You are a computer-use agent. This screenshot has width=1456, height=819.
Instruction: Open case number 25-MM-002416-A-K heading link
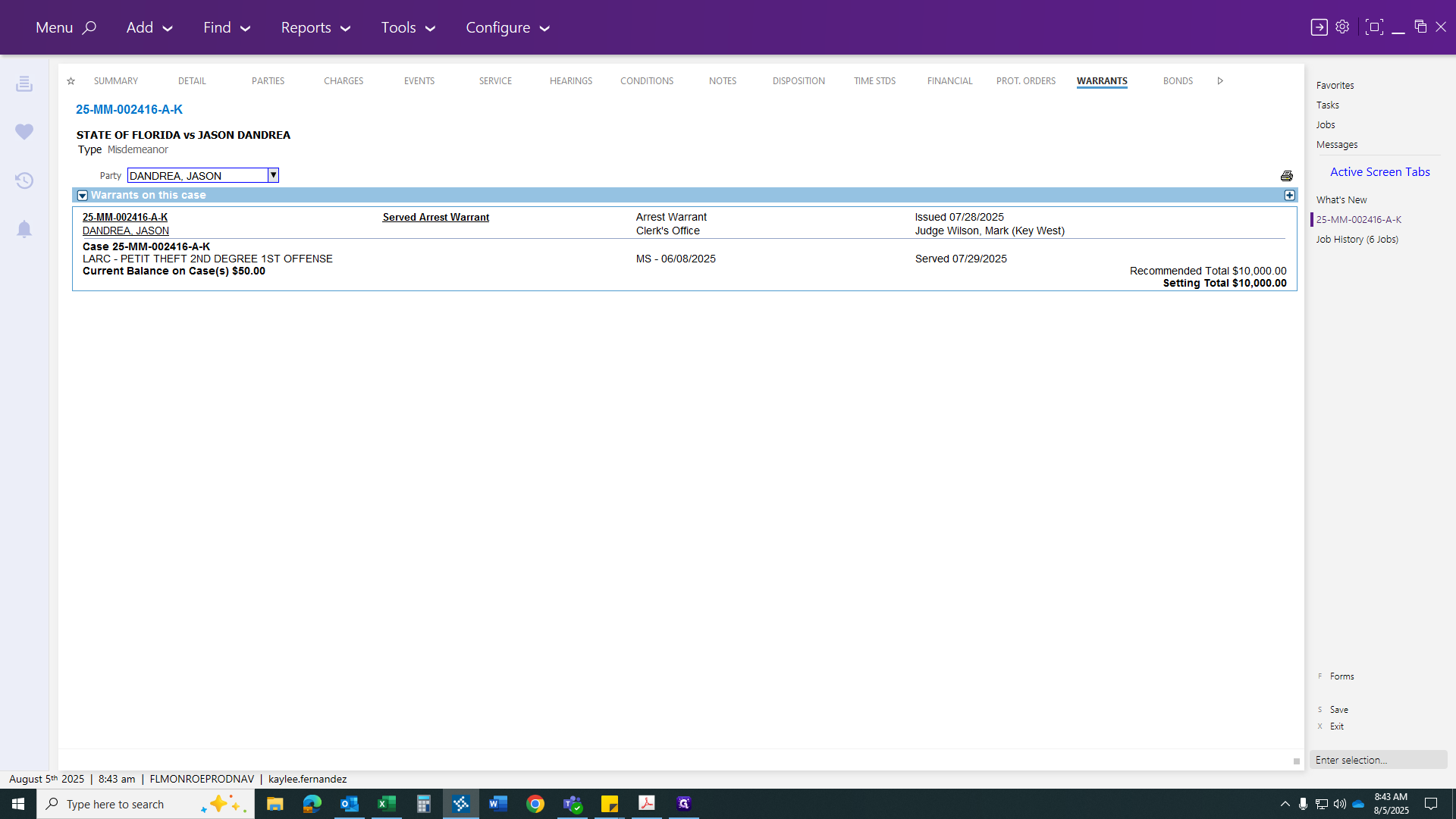(x=129, y=109)
